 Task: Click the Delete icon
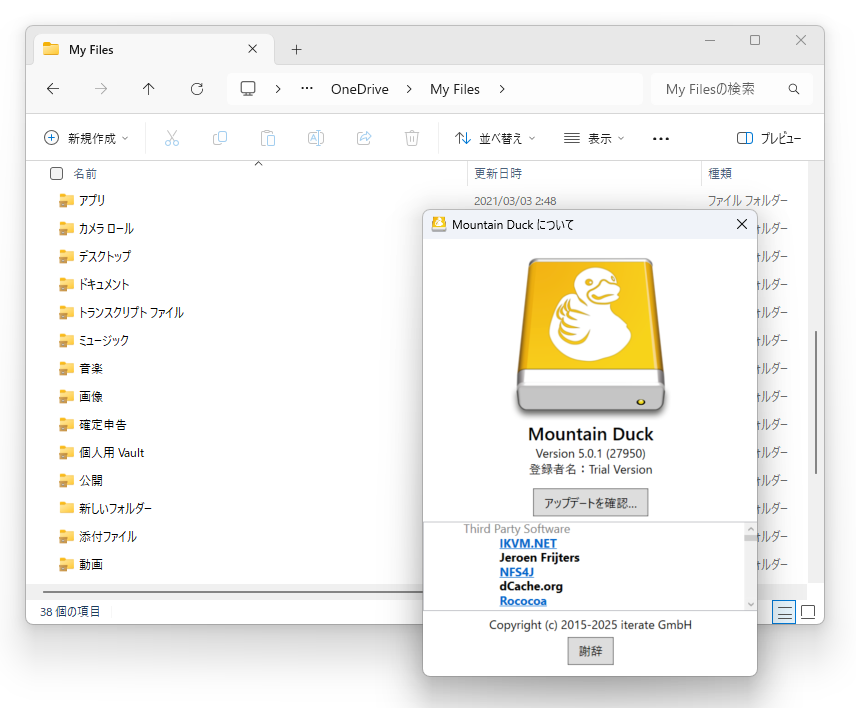tap(411, 139)
